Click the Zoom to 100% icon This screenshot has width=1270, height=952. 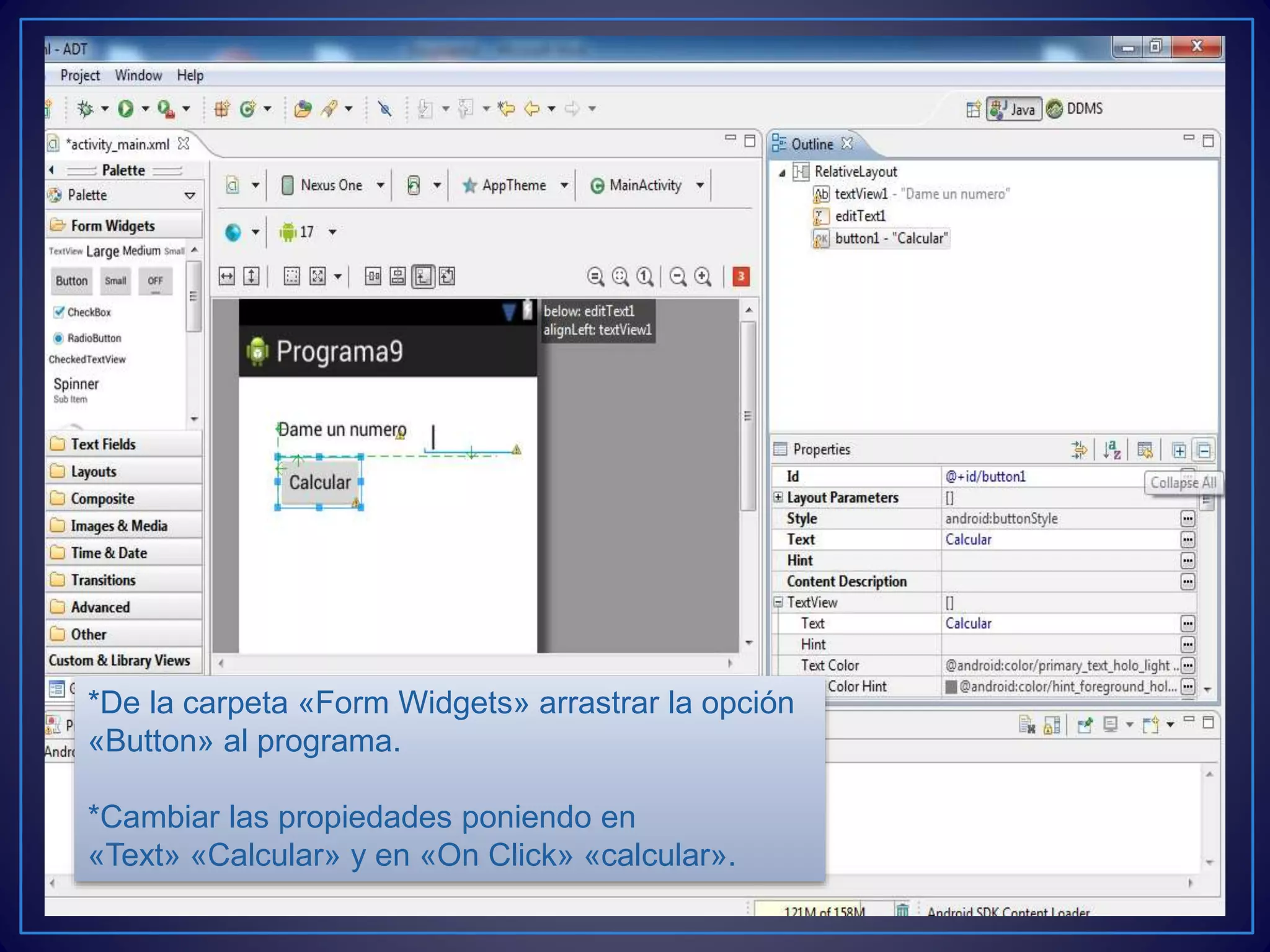click(645, 276)
